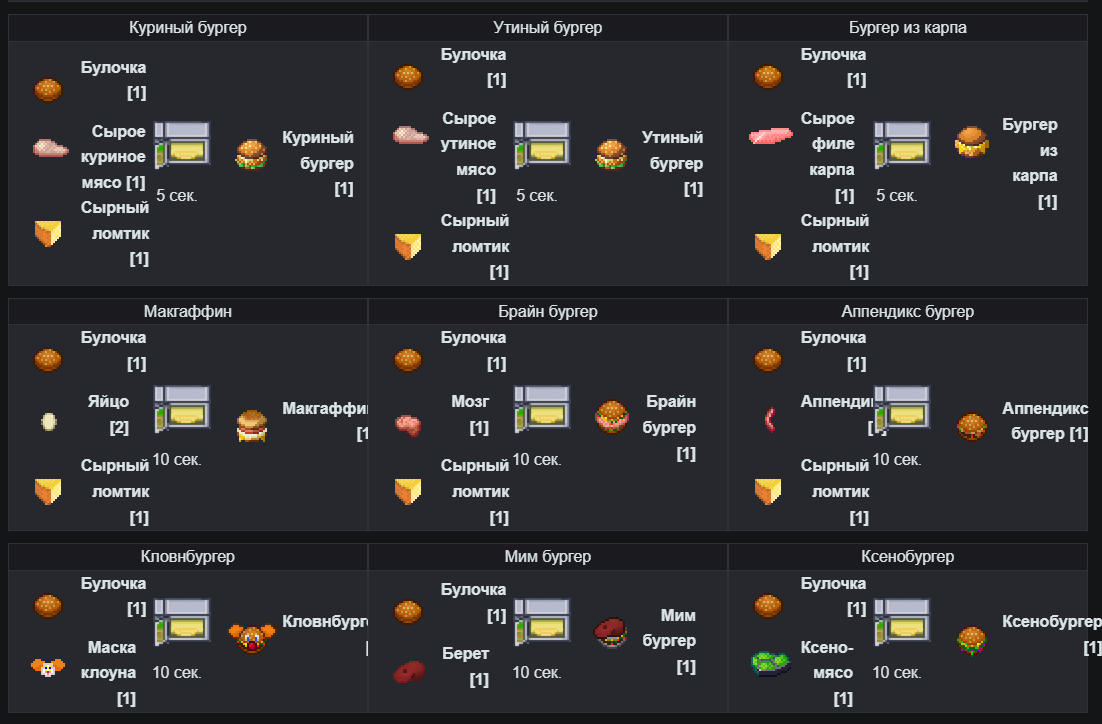The height and width of the screenshot is (724, 1102).
Task: Click the bun icon in Ксенобургер recipe
Action: [x=768, y=605]
